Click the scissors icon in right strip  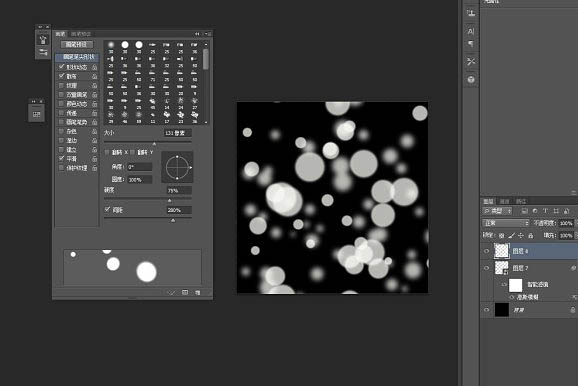pyautogui.click(x=471, y=62)
